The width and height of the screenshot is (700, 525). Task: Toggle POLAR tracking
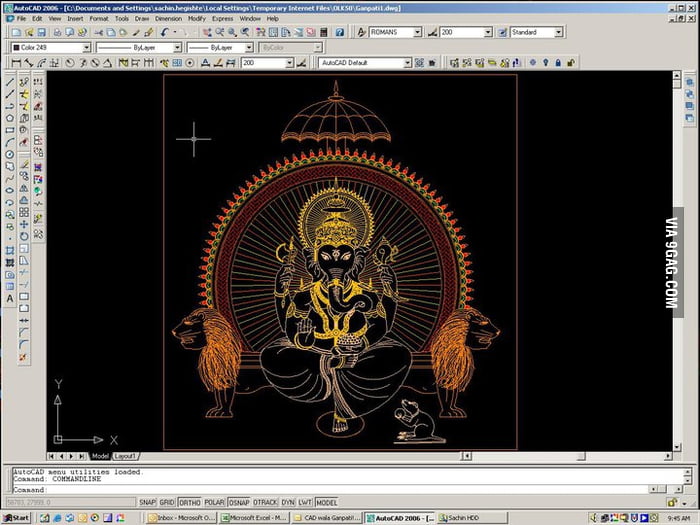pos(214,503)
